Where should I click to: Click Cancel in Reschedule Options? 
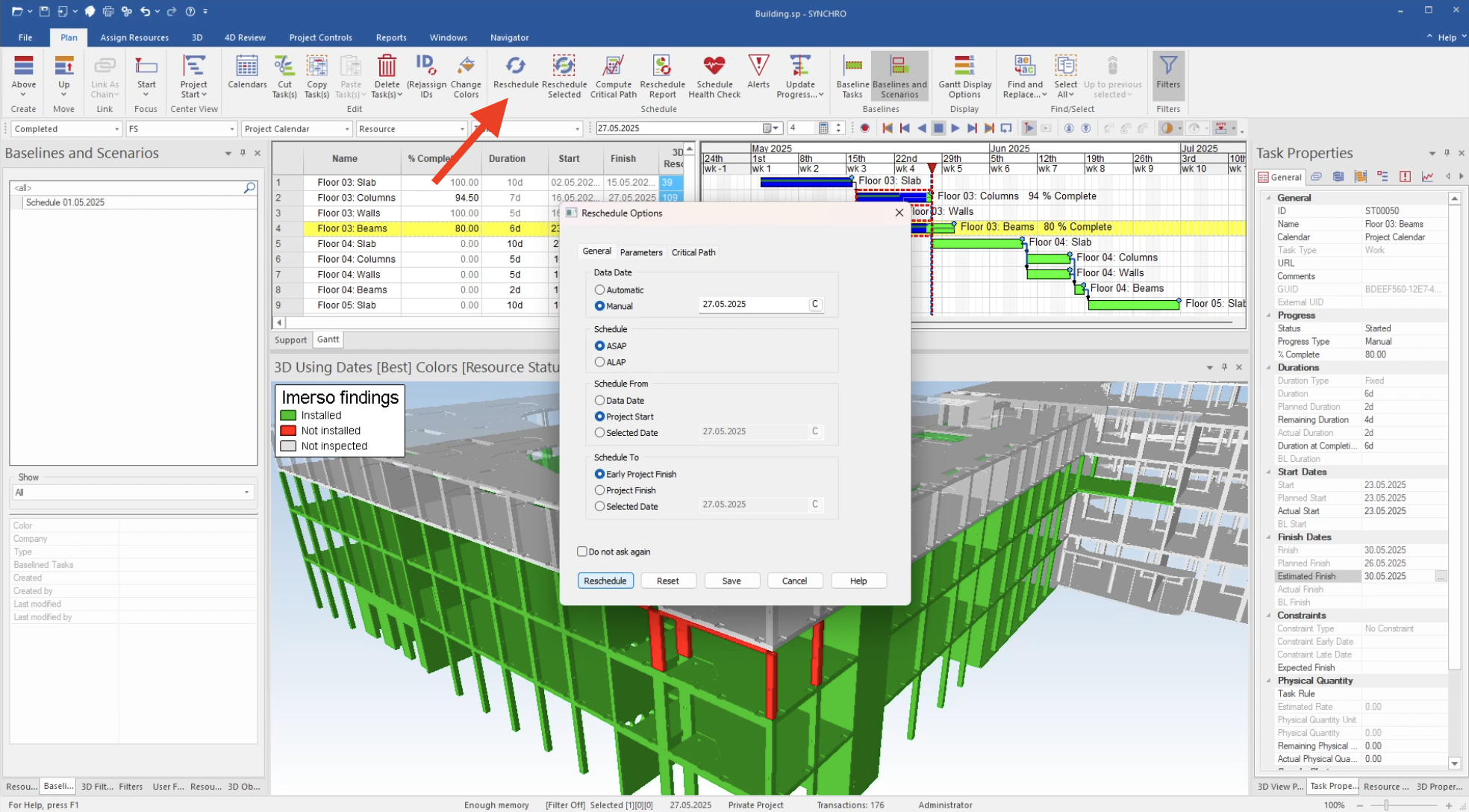(x=793, y=581)
